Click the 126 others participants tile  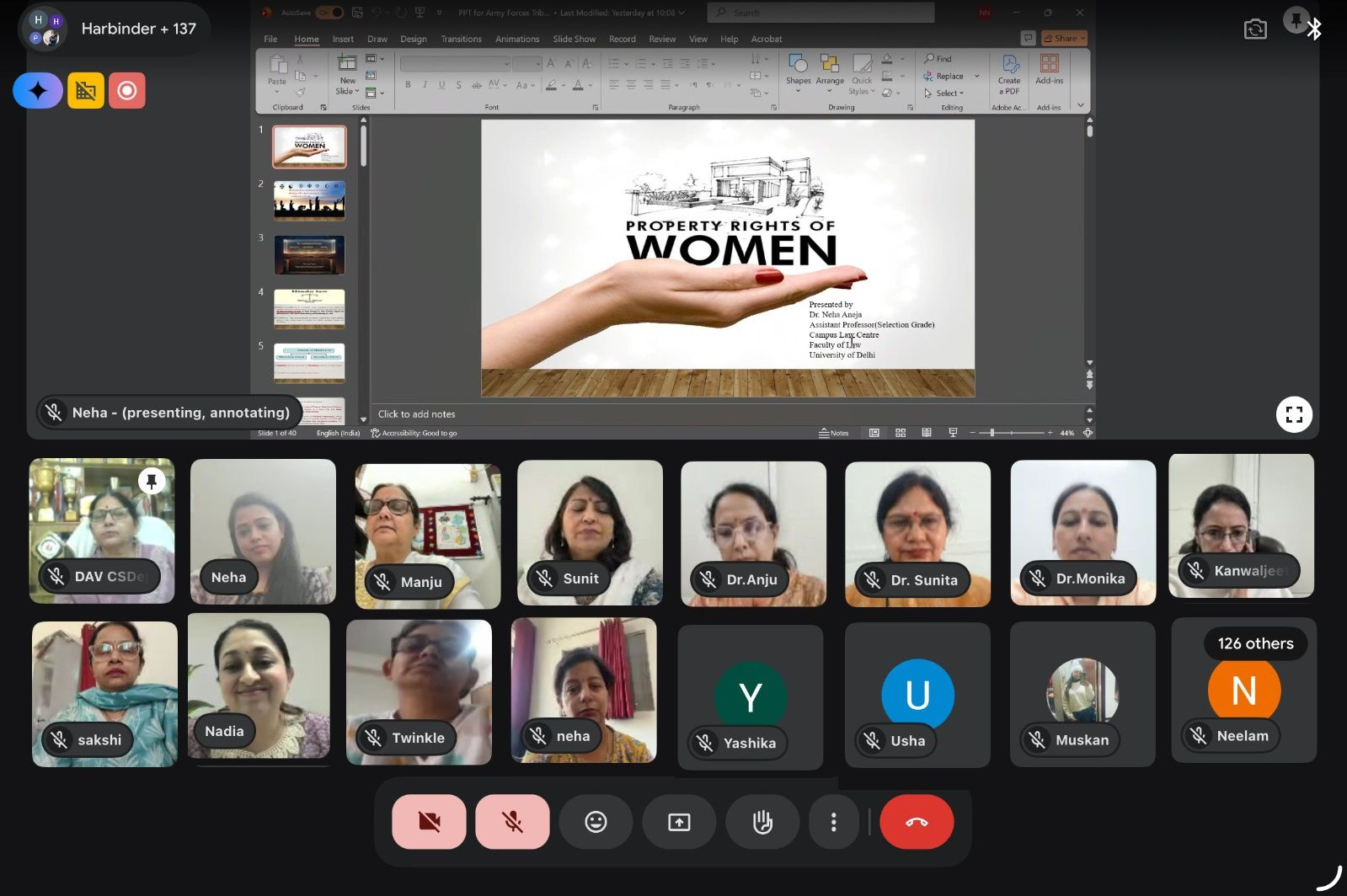(x=1243, y=690)
